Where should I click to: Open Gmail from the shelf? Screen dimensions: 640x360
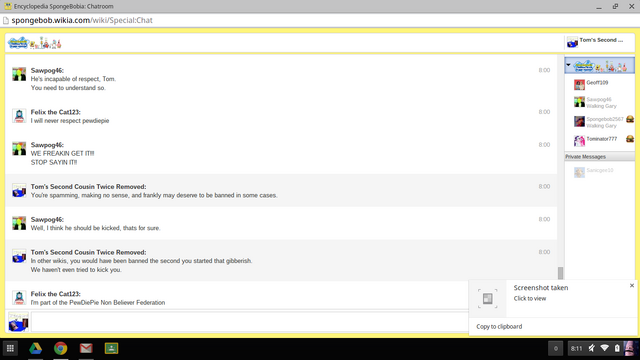point(86,348)
